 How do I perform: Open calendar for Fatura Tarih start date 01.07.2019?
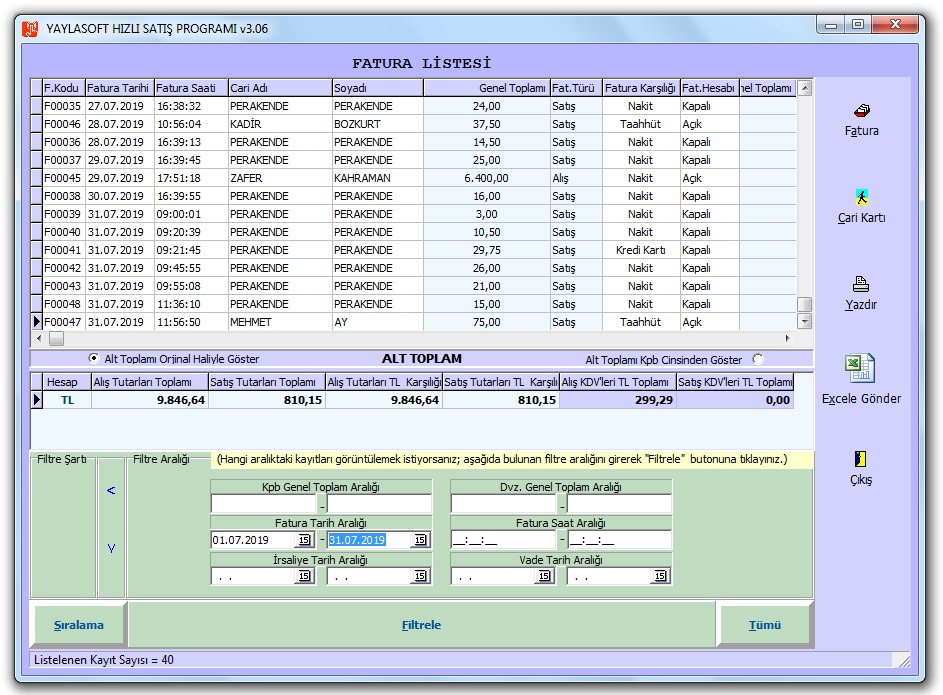pyautogui.click(x=304, y=540)
